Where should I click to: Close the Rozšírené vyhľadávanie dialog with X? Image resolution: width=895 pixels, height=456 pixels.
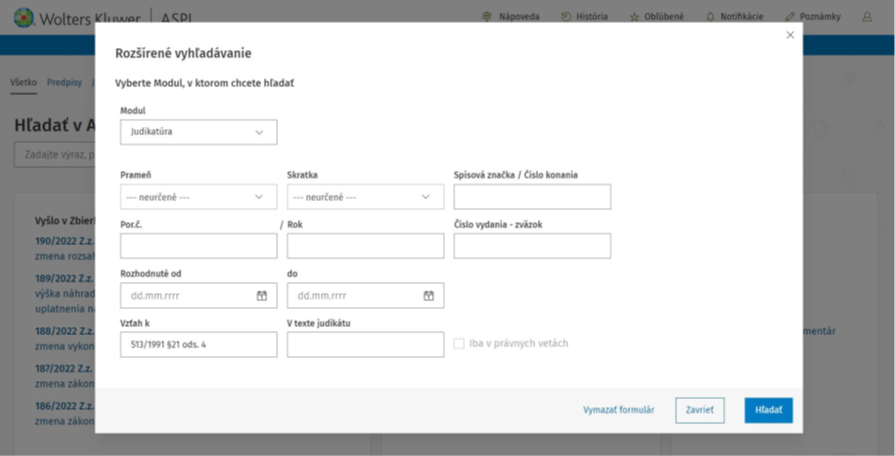790,35
